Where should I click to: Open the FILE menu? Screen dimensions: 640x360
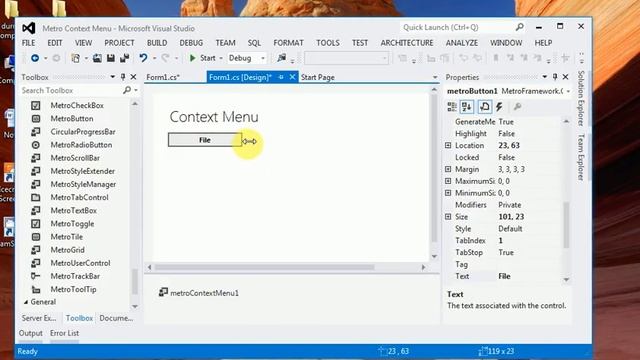click(29, 43)
